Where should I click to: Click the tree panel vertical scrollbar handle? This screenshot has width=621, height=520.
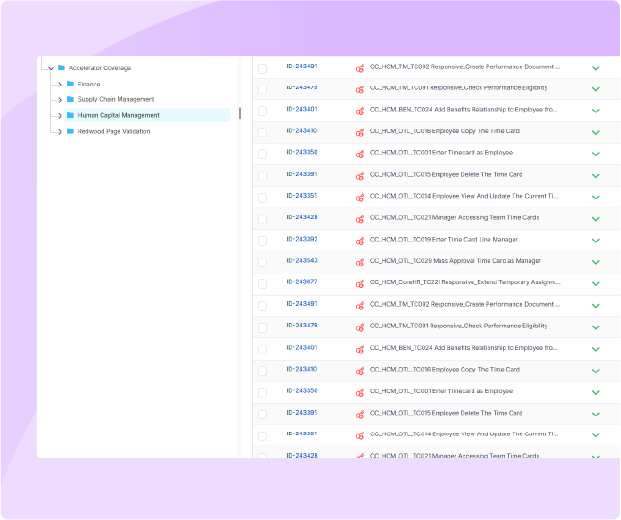pyautogui.click(x=239, y=113)
